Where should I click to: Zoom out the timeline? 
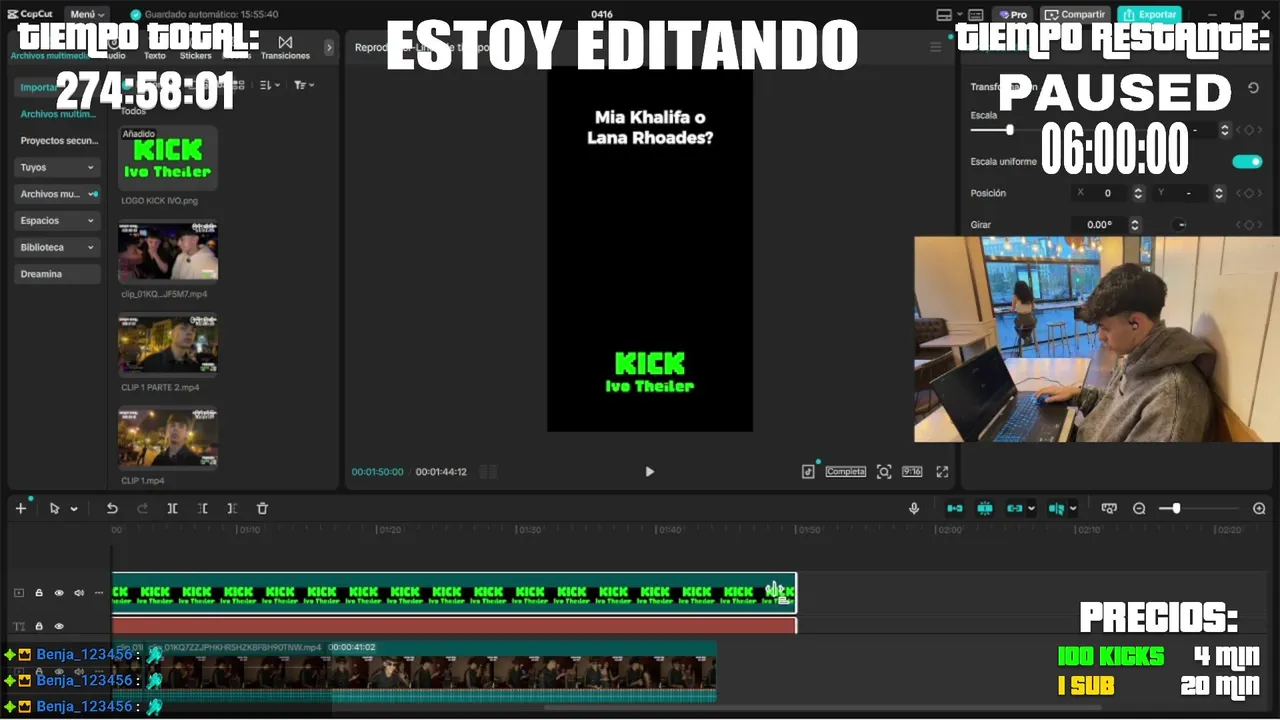[x=1139, y=508]
